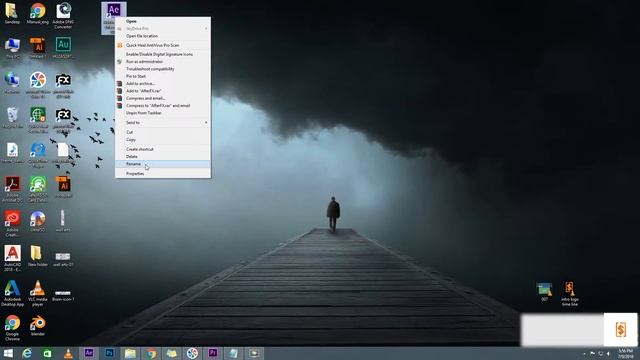Open Premiere Pro from the taskbar
The height and width of the screenshot is (360, 640).
(x=213, y=353)
